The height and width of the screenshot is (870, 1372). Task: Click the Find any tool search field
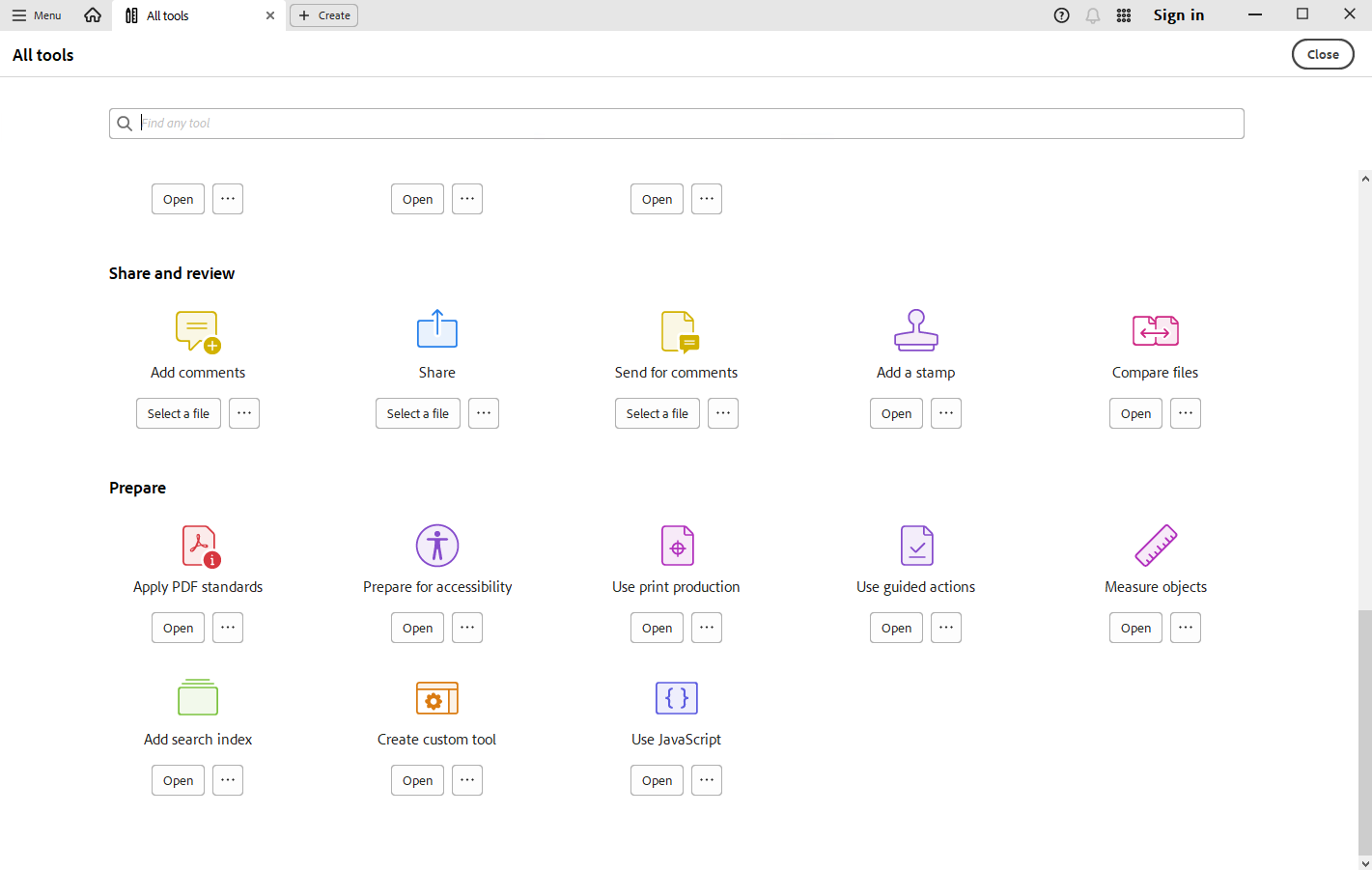coord(676,124)
